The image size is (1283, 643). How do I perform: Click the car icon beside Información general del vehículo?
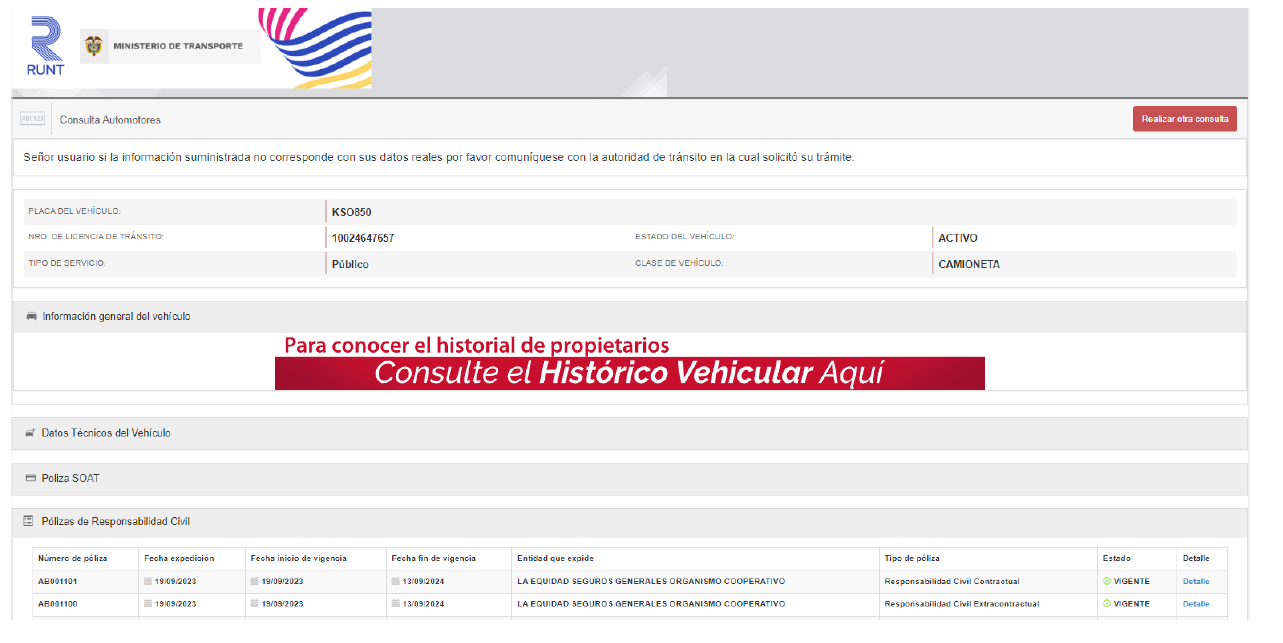31,316
